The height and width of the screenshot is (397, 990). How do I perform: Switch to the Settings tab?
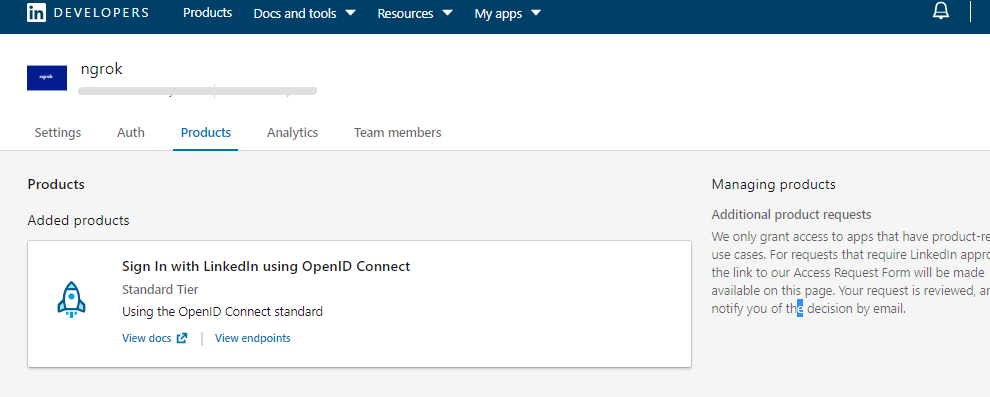tap(57, 133)
